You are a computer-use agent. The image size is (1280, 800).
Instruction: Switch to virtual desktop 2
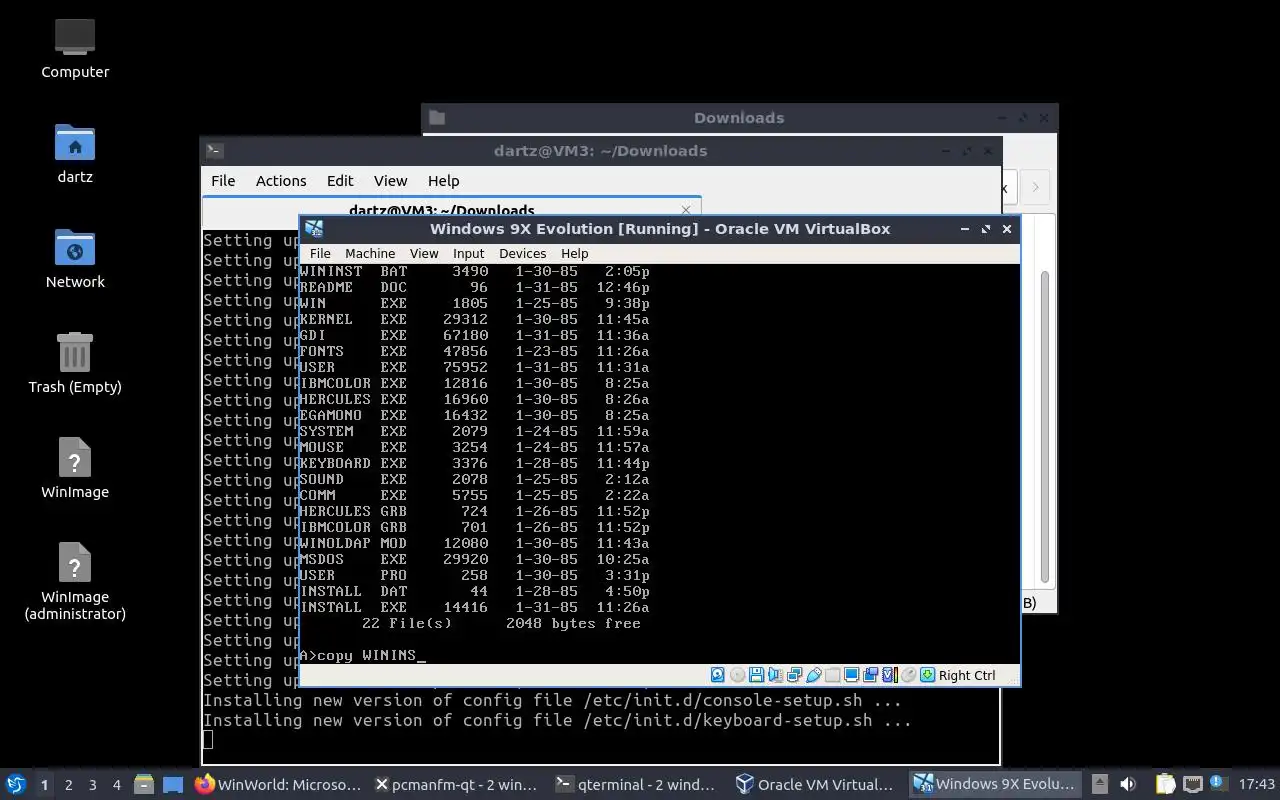(x=68, y=785)
